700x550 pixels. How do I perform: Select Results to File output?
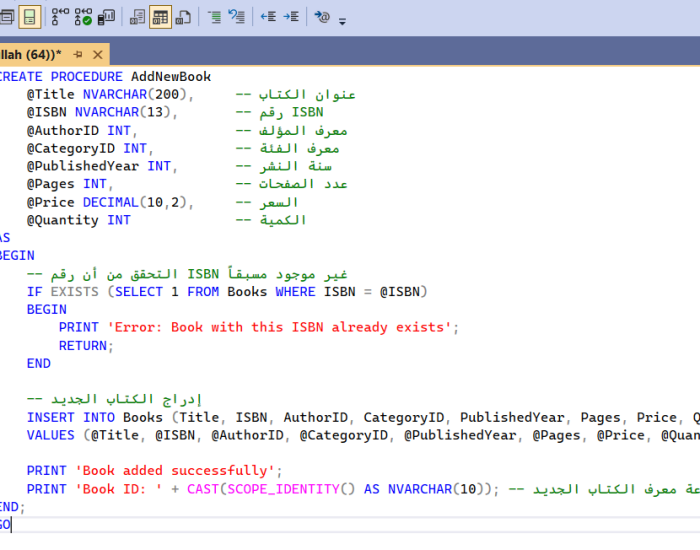(x=183, y=17)
